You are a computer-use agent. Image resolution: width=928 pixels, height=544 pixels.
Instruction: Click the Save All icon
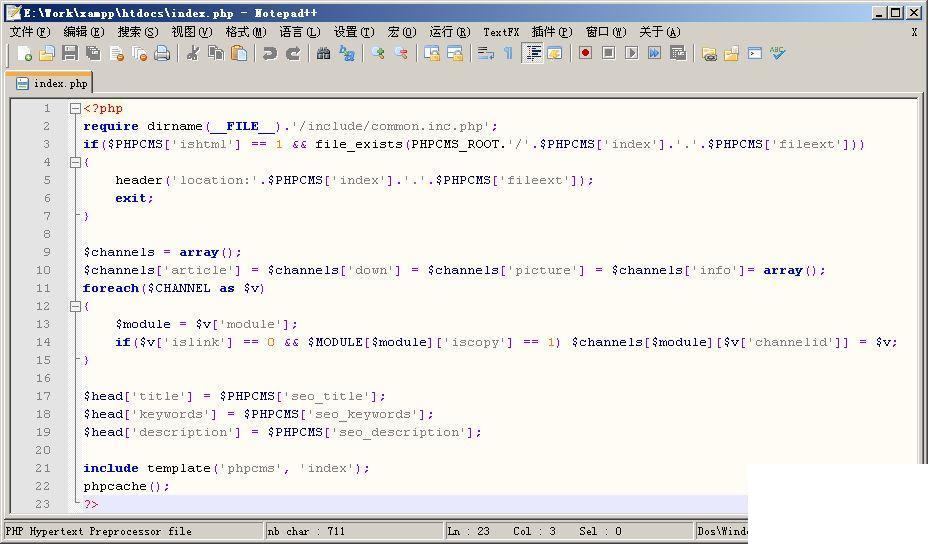point(93,54)
